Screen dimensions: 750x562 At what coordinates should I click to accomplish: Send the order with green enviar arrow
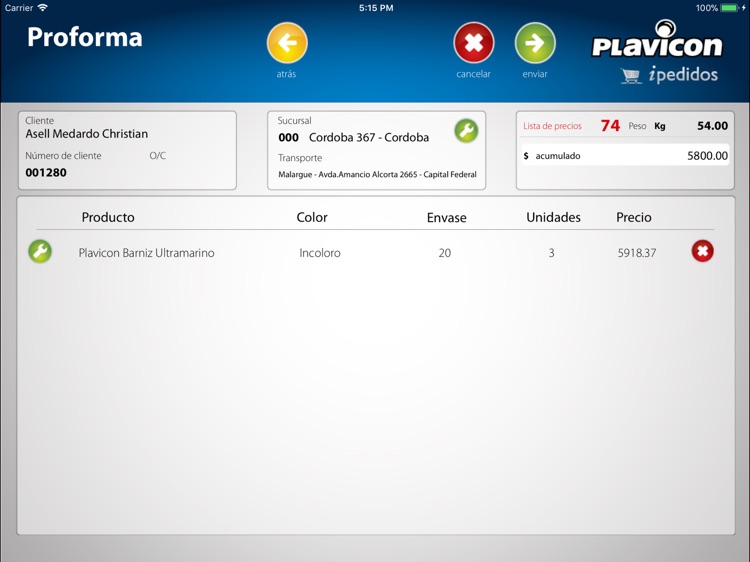[535, 43]
